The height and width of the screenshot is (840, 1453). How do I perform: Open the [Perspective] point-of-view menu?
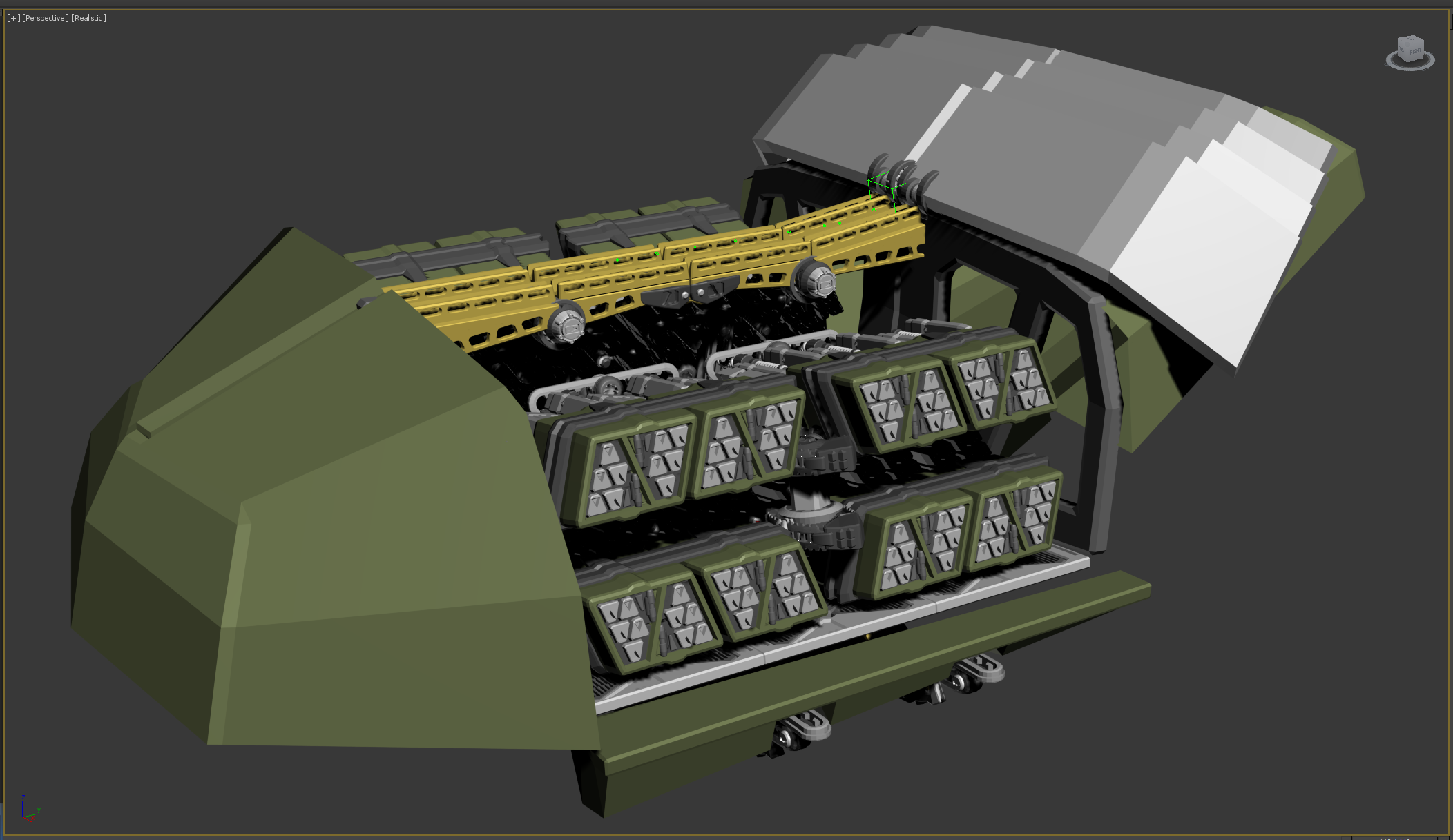click(45, 18)
